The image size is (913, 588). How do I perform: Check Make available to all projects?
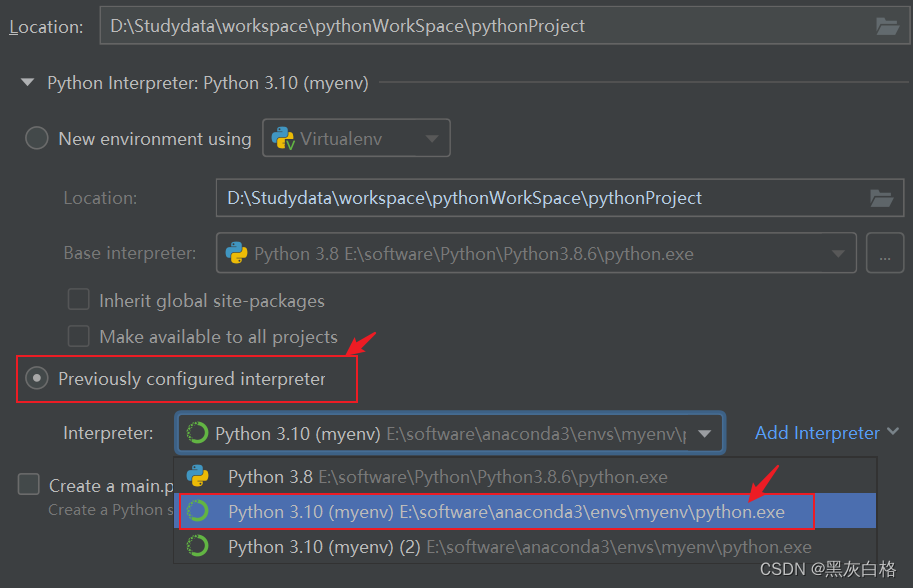(78, 337)
